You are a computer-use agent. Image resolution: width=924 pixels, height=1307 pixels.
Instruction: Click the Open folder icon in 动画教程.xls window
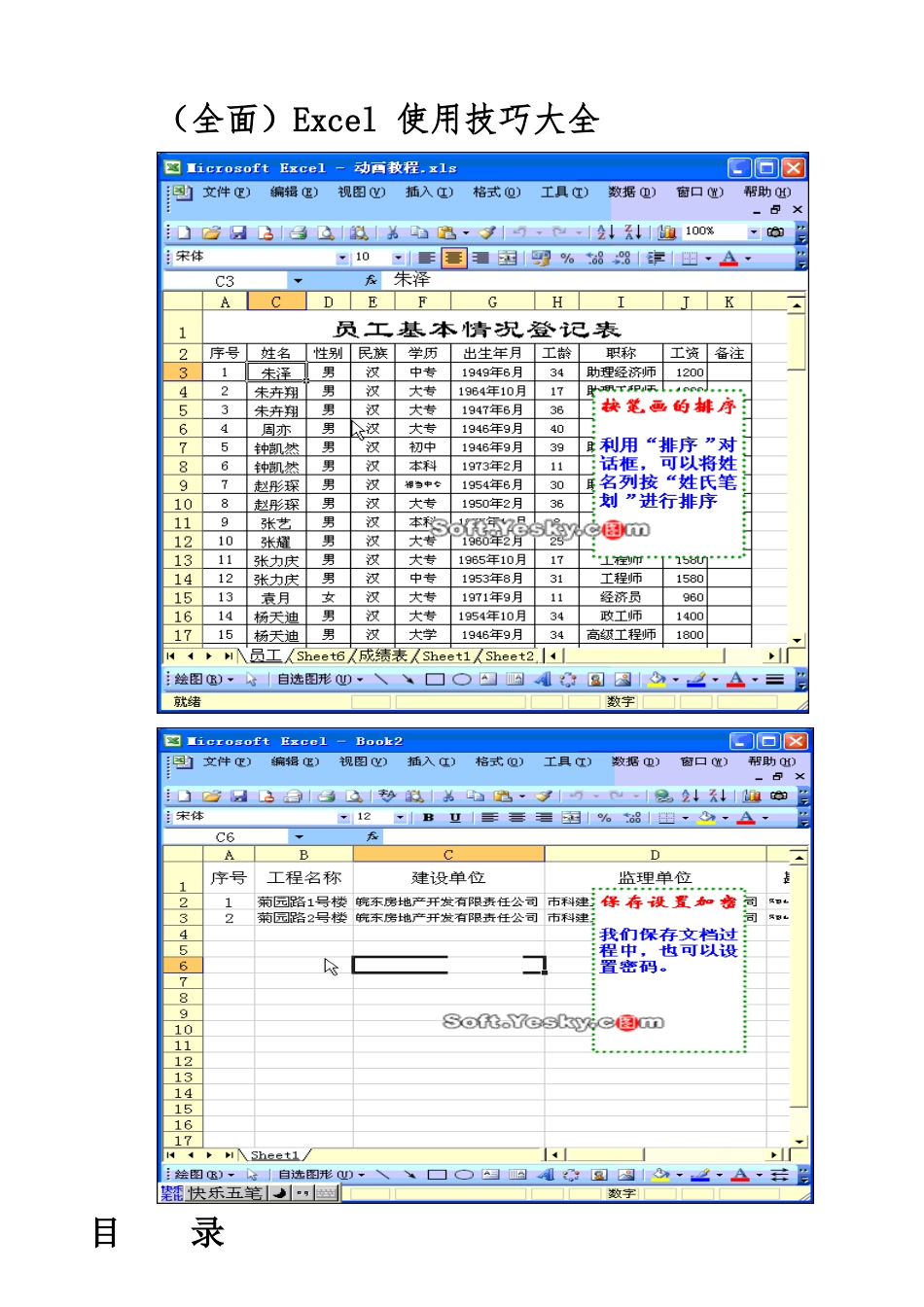(x=211, y=232)
